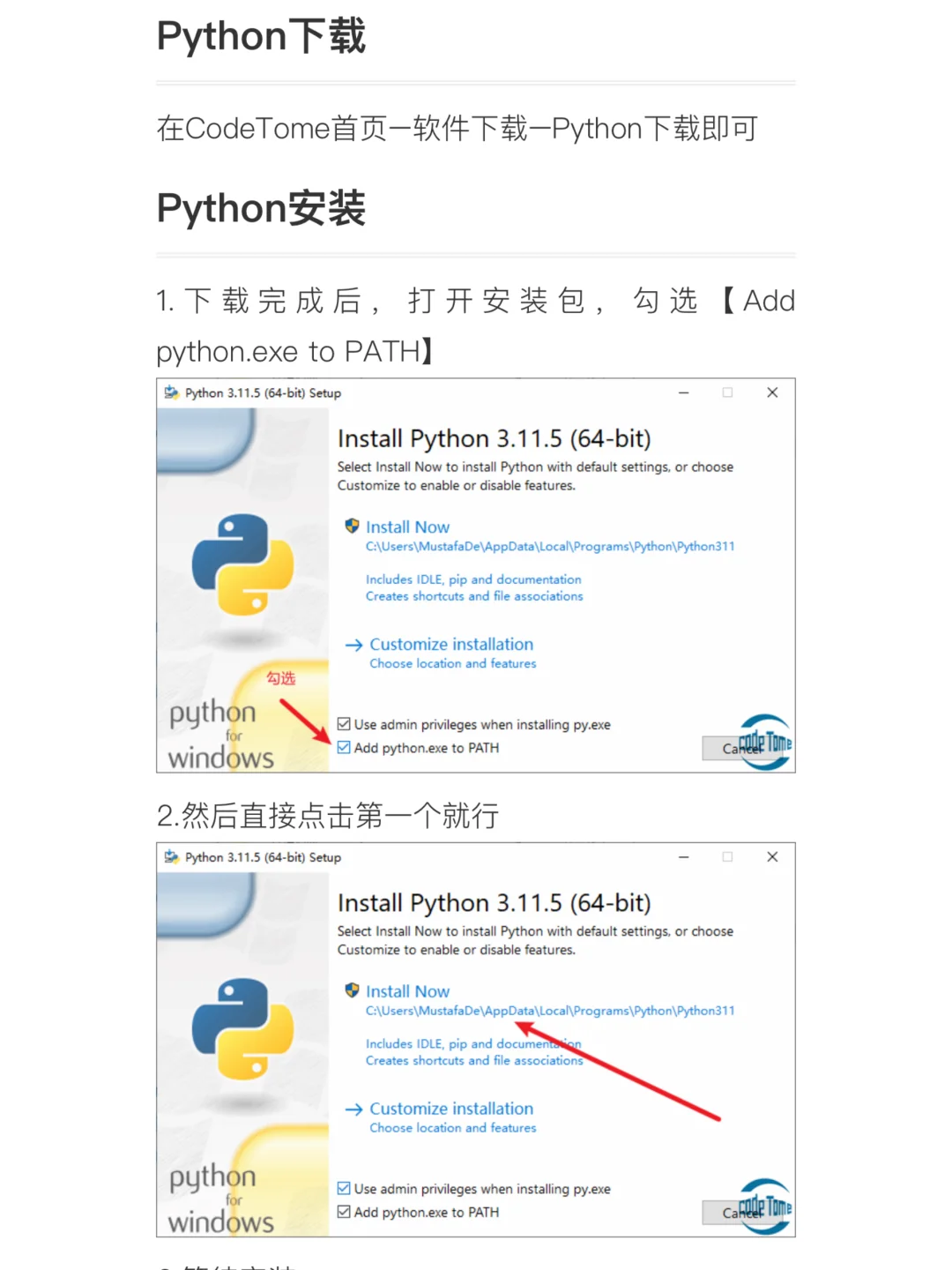Toggle "Add python.exe to PATH" checkbox in the first Setup window
Screen dimensions: 952x1270
[x=344, y=747]
